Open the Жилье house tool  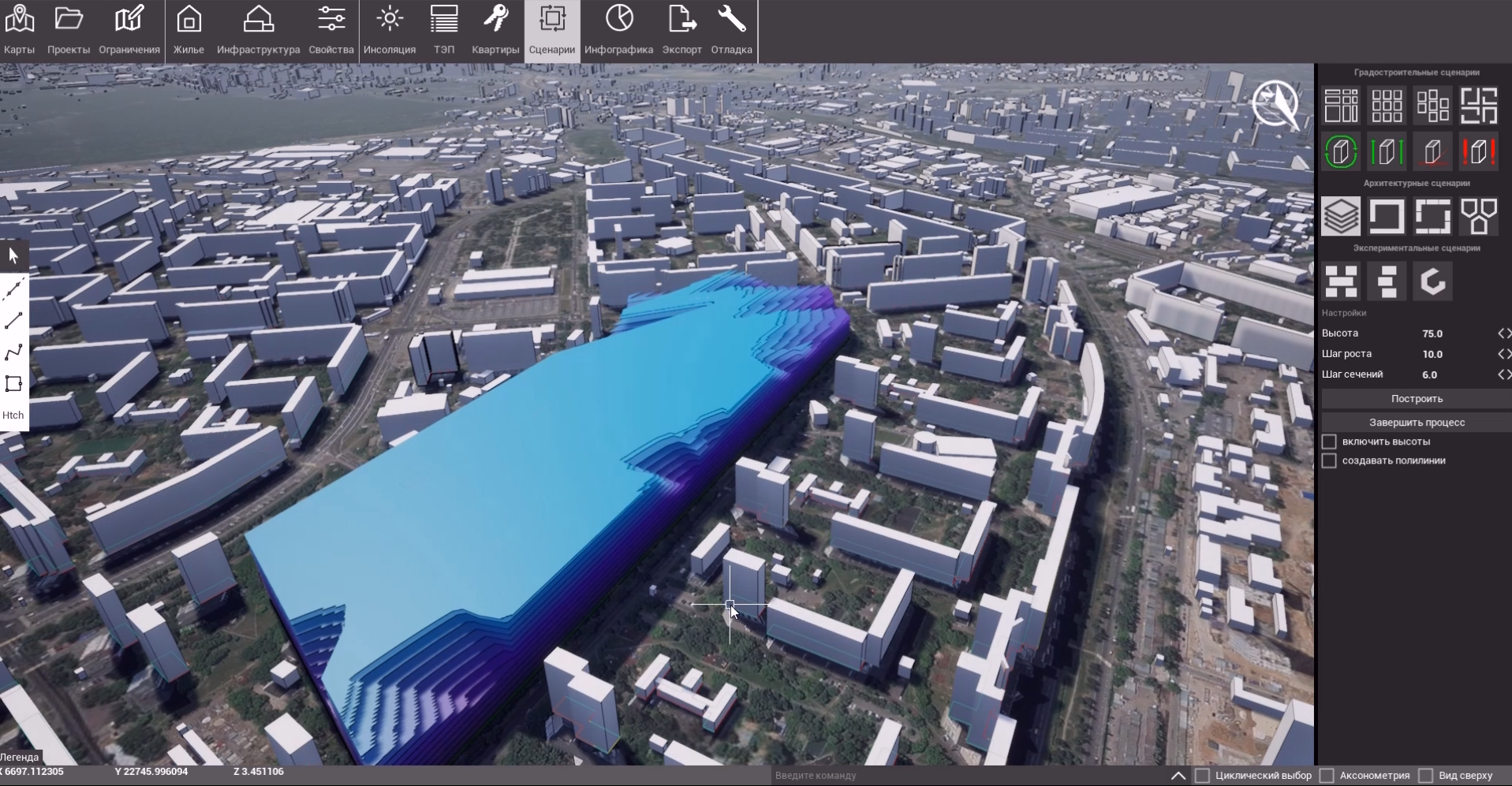coord(189,30)
